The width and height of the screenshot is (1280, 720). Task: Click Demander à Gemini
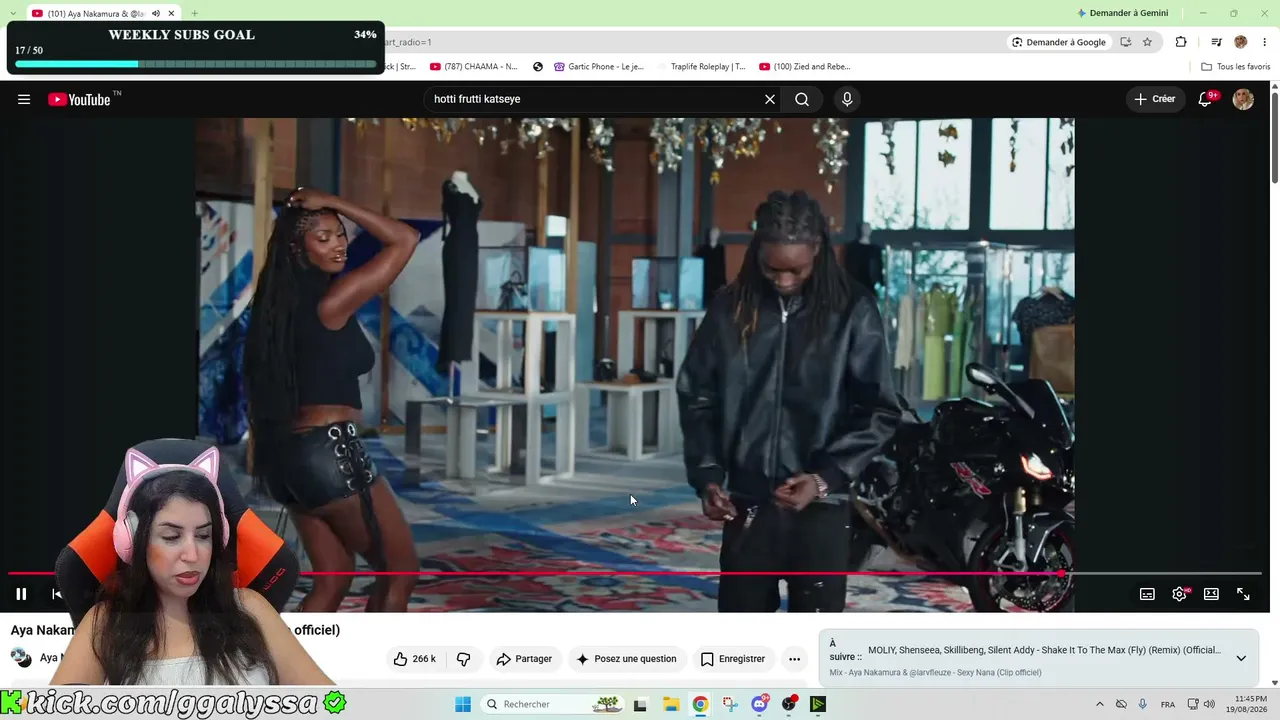click(1122, 13)
